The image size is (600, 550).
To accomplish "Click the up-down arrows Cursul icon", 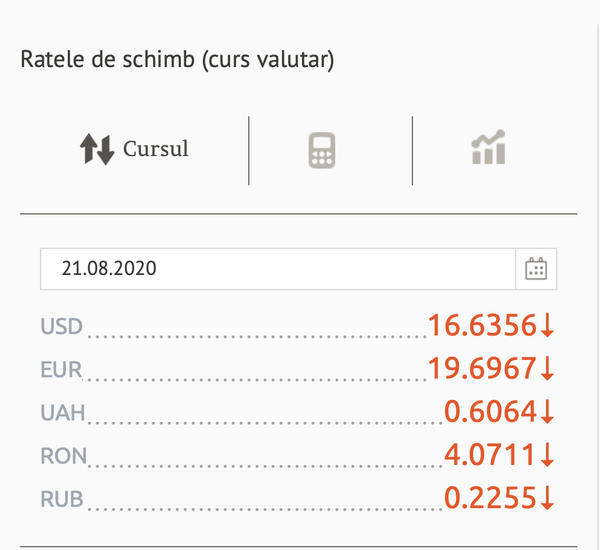I will pos(97,149).
